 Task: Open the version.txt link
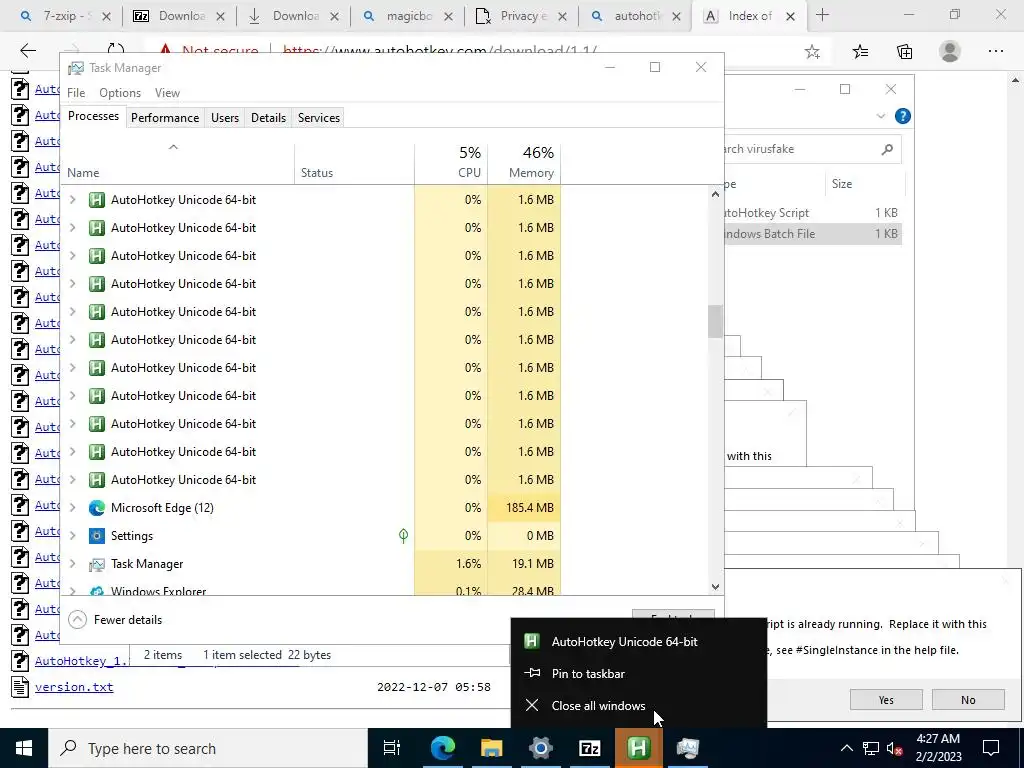point(74,687)
